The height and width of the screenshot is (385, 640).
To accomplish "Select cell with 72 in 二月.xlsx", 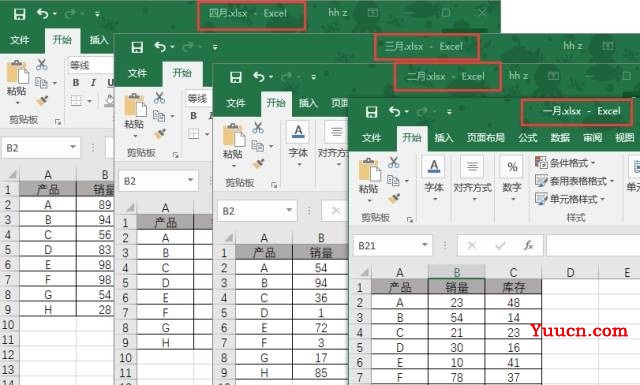I will click(321, 327).
